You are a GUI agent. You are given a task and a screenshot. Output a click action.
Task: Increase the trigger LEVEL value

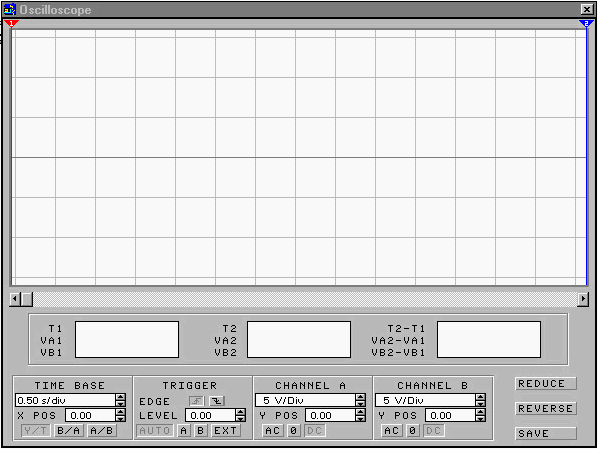point(241,412)
